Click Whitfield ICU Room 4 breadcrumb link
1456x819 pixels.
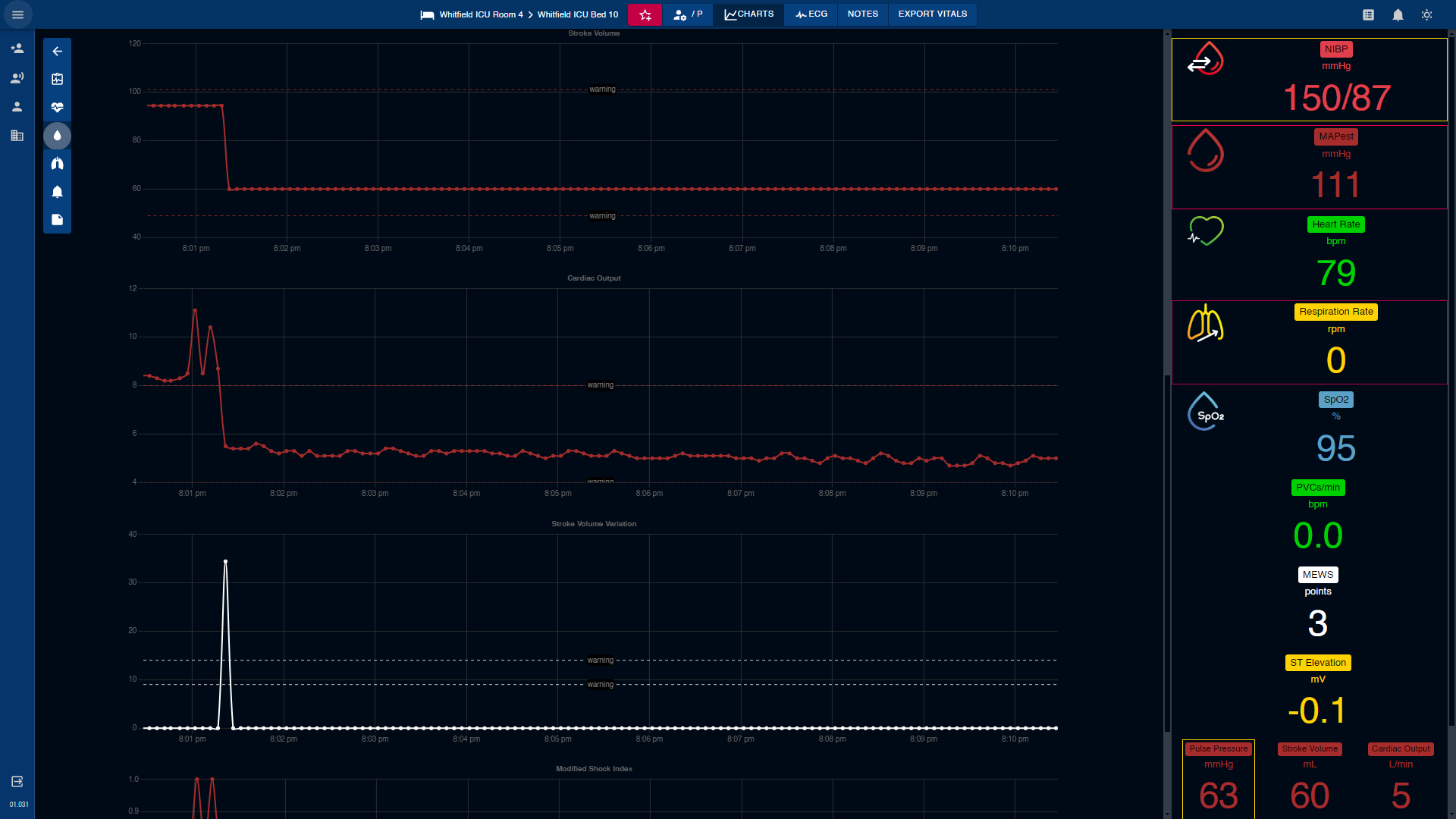481,14
